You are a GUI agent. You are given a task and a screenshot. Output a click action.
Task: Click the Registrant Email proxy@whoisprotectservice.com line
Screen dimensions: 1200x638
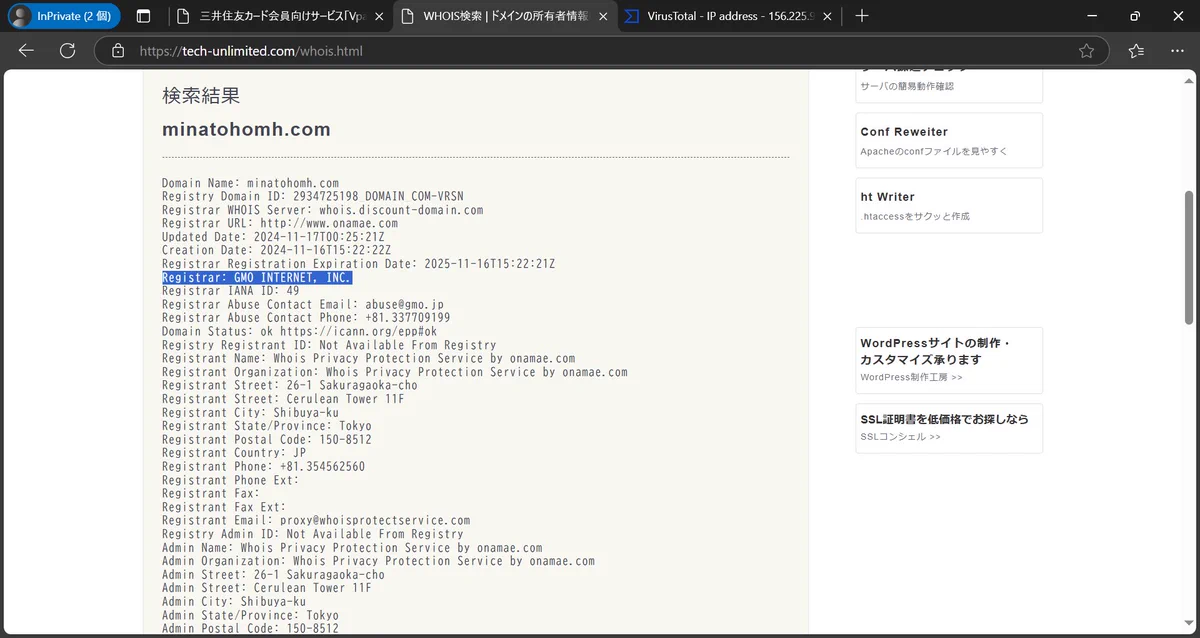316,521
